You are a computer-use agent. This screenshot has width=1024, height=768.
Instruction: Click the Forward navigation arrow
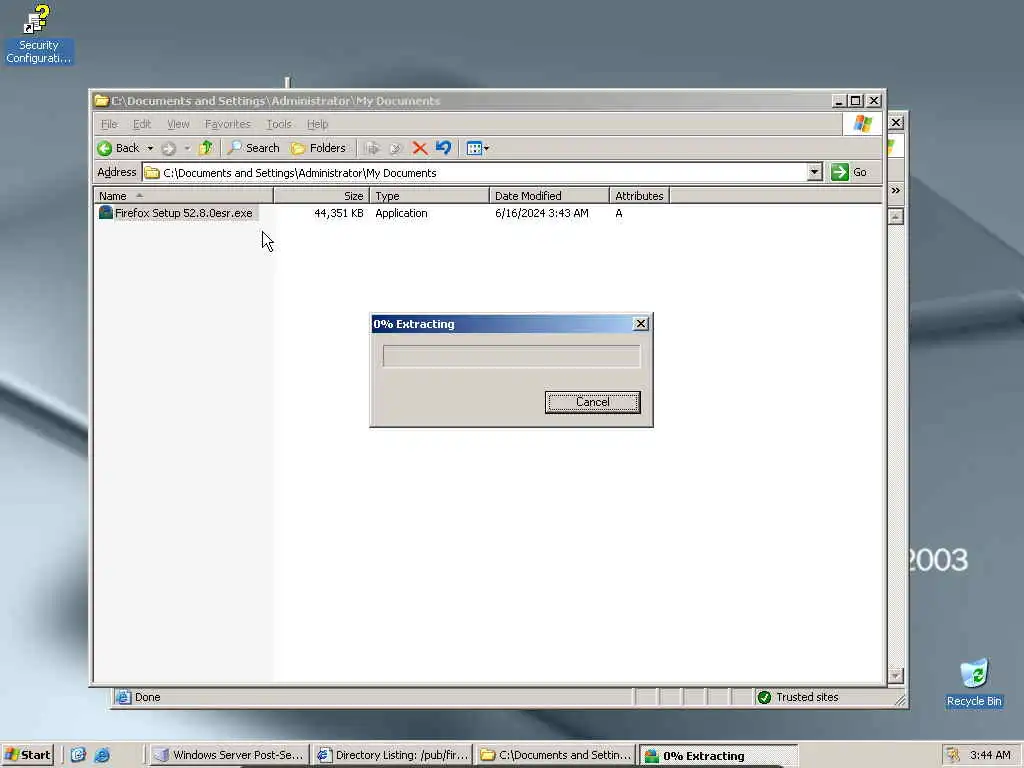(x=168, y=148)
